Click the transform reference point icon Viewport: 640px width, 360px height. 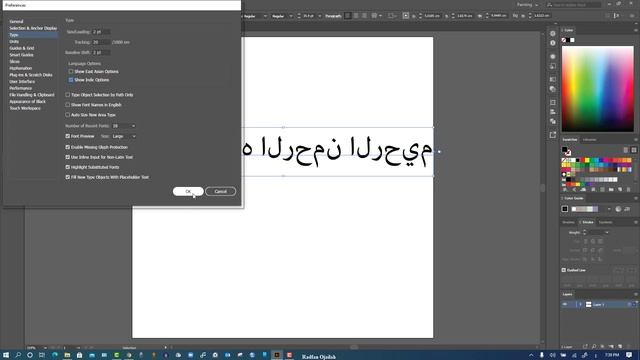405,16
